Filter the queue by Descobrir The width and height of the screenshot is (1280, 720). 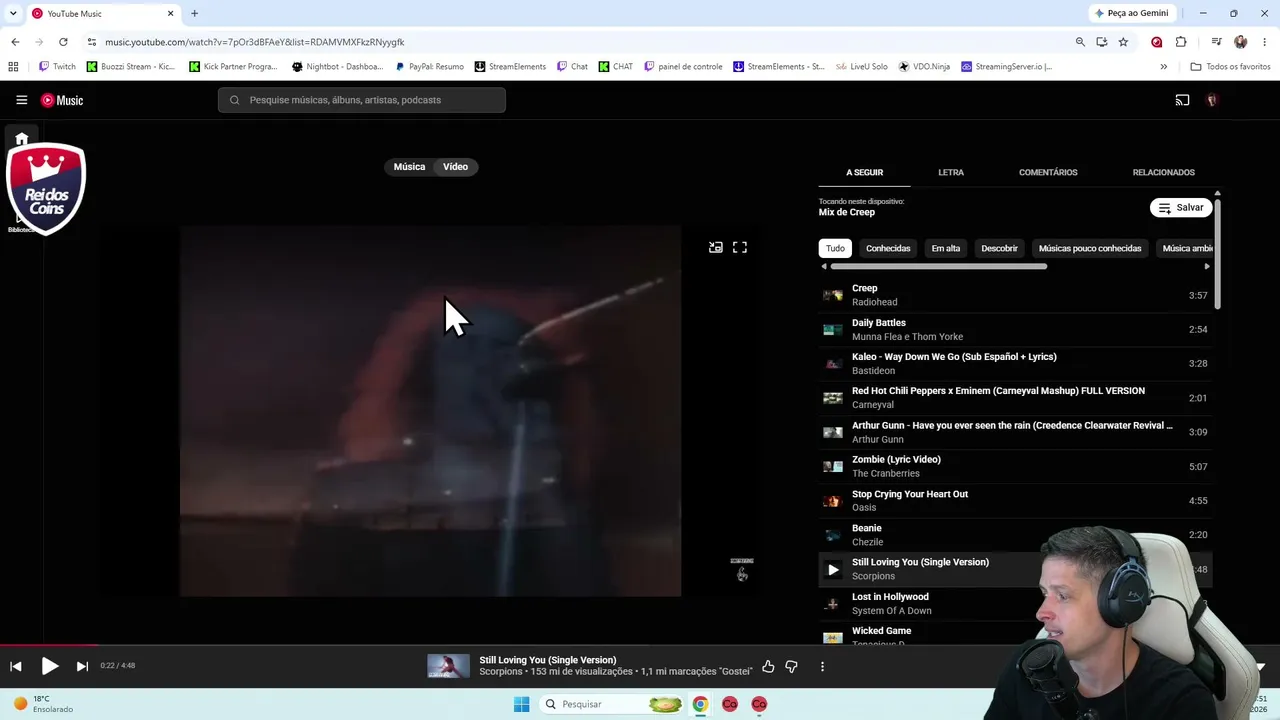click(999, 248)
